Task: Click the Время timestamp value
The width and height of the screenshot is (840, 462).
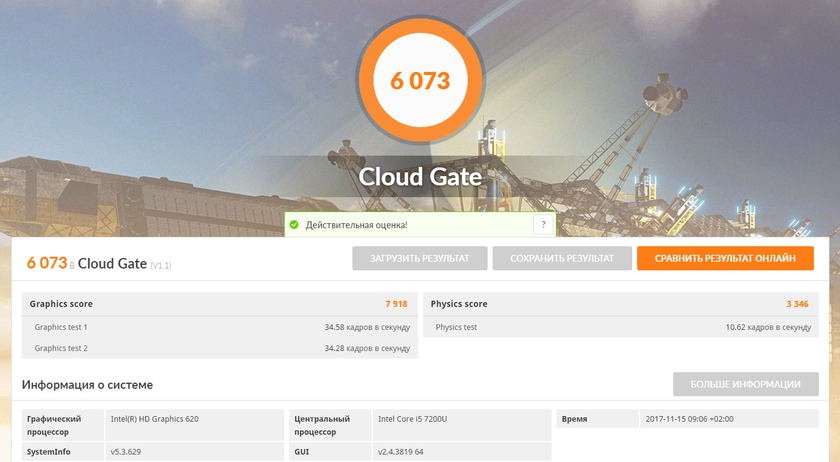Action: click(x=689, y=419)
